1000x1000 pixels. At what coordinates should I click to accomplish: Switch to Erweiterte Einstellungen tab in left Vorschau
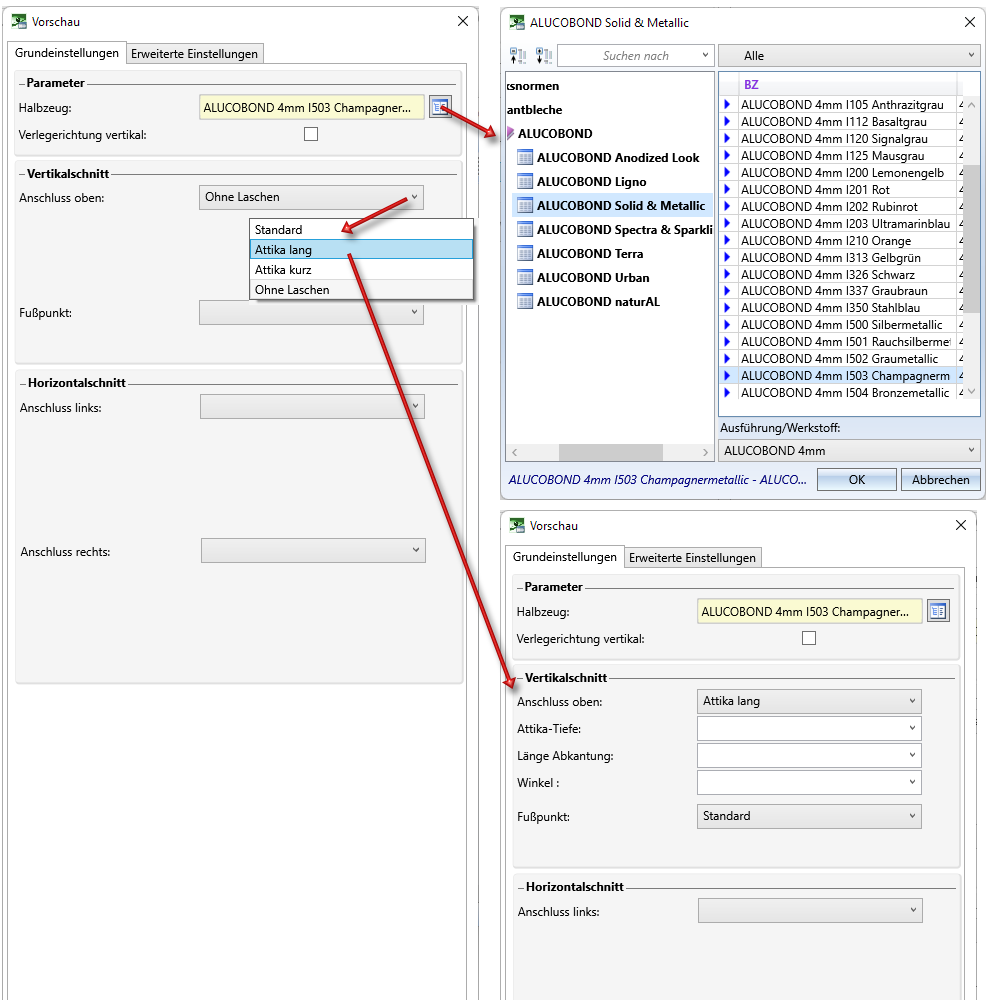[195, 54]
